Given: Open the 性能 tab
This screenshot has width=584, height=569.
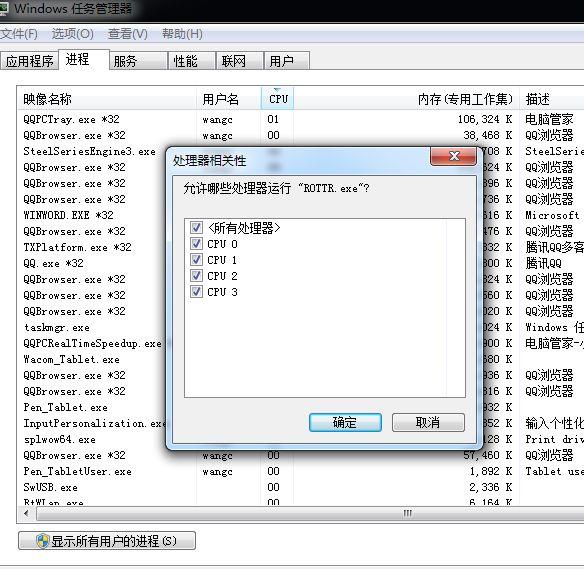Looking at the screenshot, I should pos(192,61).
